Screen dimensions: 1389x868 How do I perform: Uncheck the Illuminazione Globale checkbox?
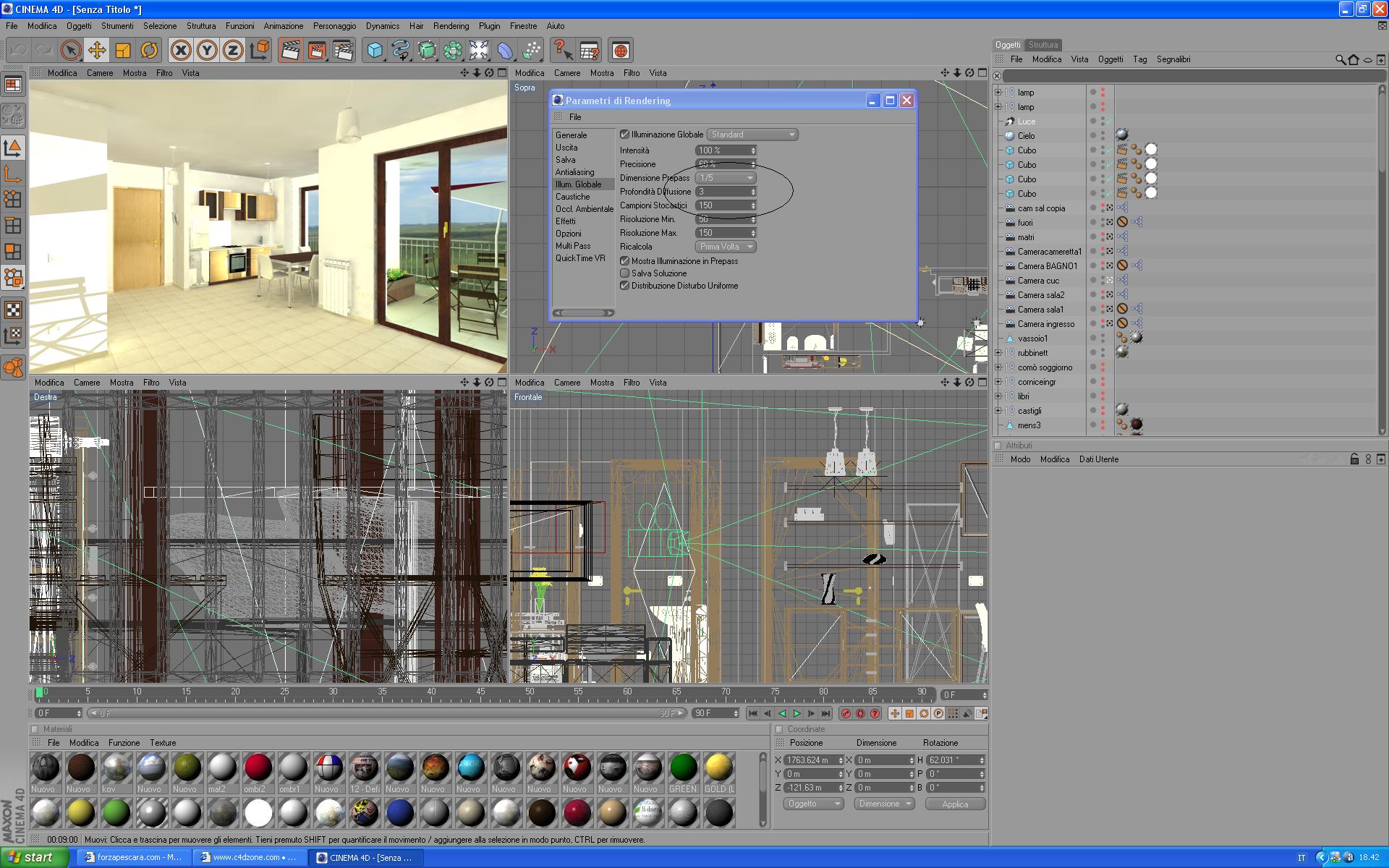[x=624, y=135]
